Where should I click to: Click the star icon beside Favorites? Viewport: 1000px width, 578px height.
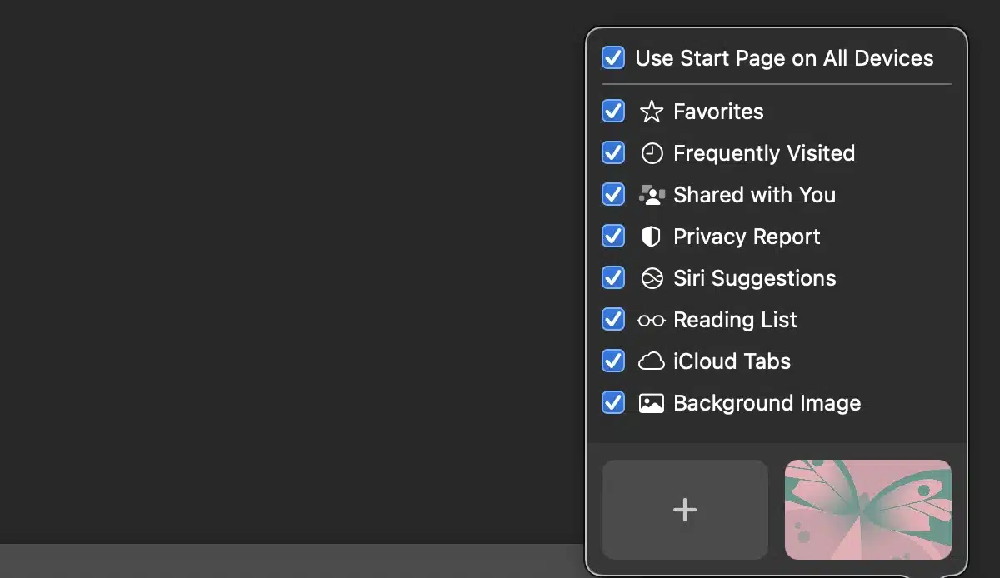click(x=651, y=112)
